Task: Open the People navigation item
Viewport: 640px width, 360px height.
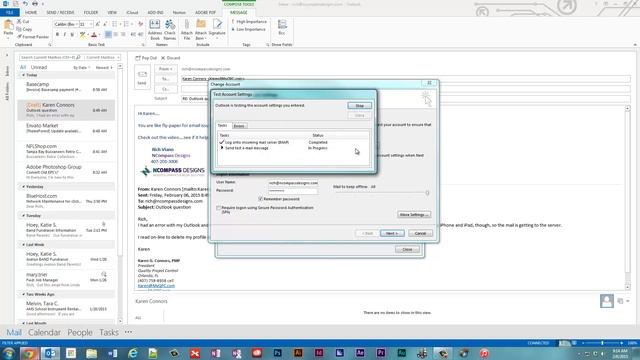Action: 80,333
